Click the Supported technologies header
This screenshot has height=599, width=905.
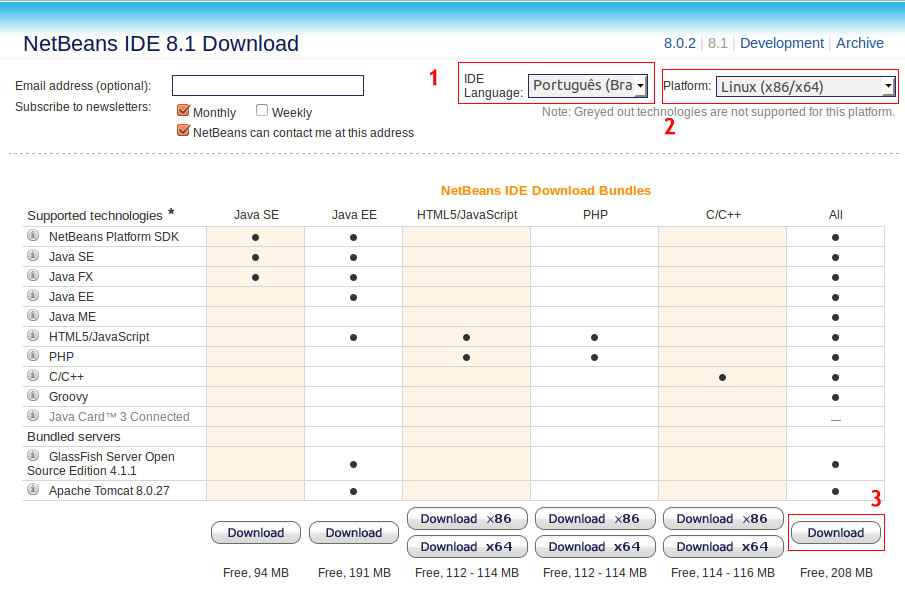point(95,215)
